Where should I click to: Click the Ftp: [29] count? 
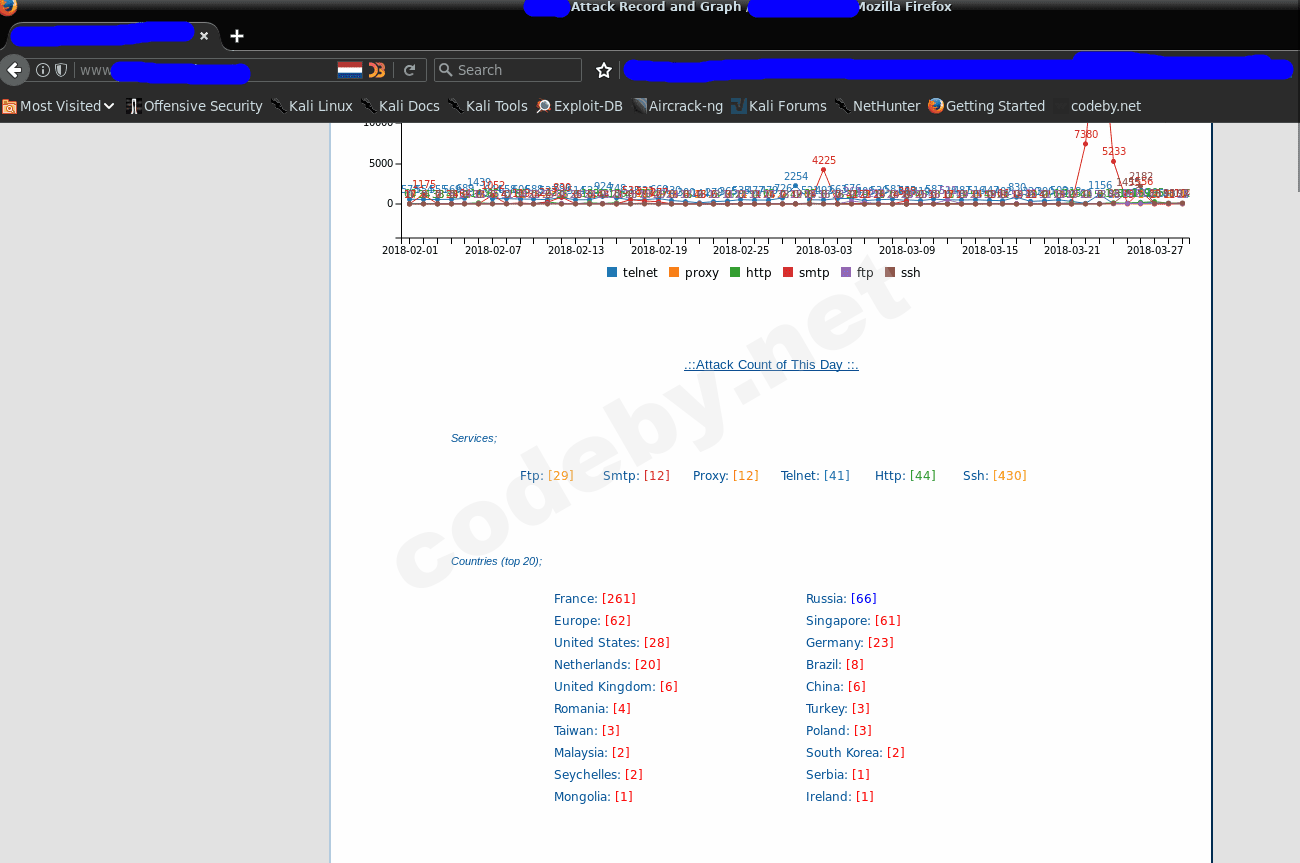pos(547,476)
